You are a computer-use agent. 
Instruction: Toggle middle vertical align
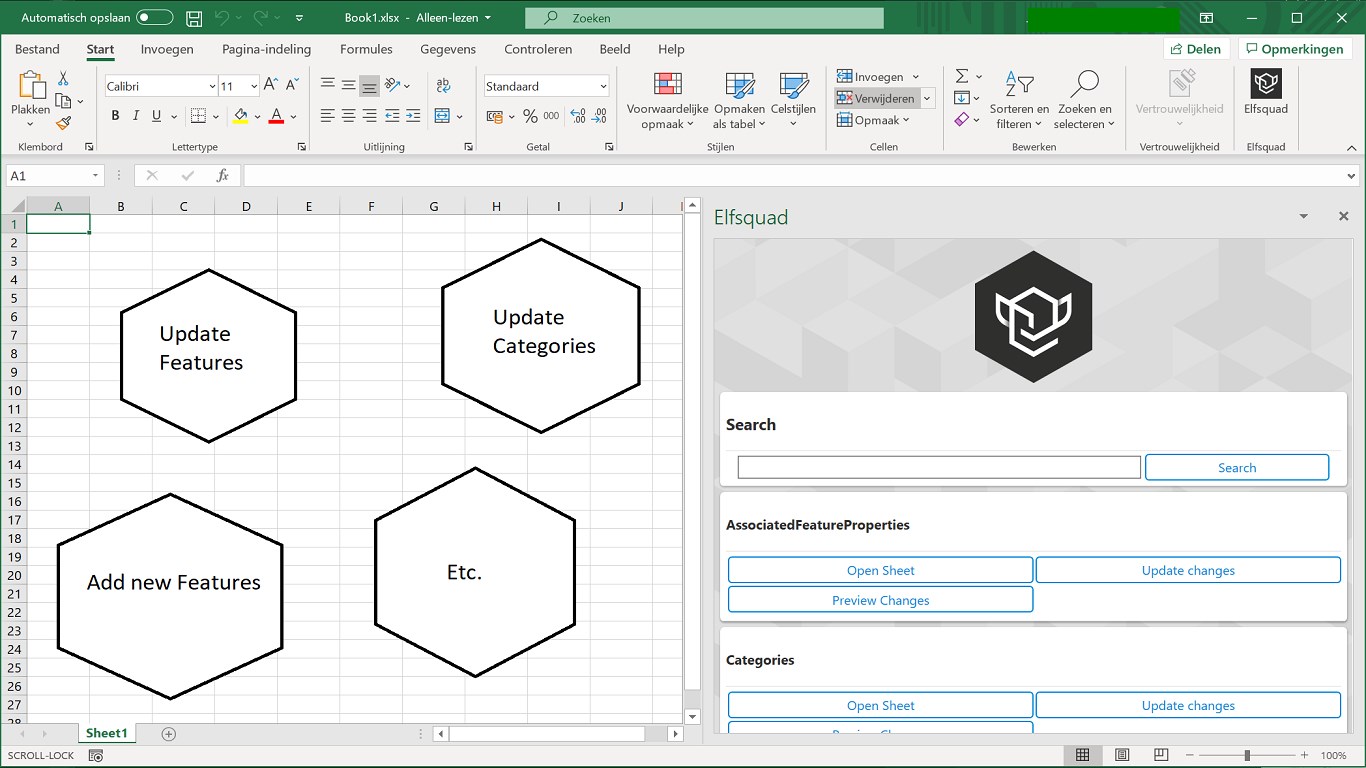(x=348, y=86)
